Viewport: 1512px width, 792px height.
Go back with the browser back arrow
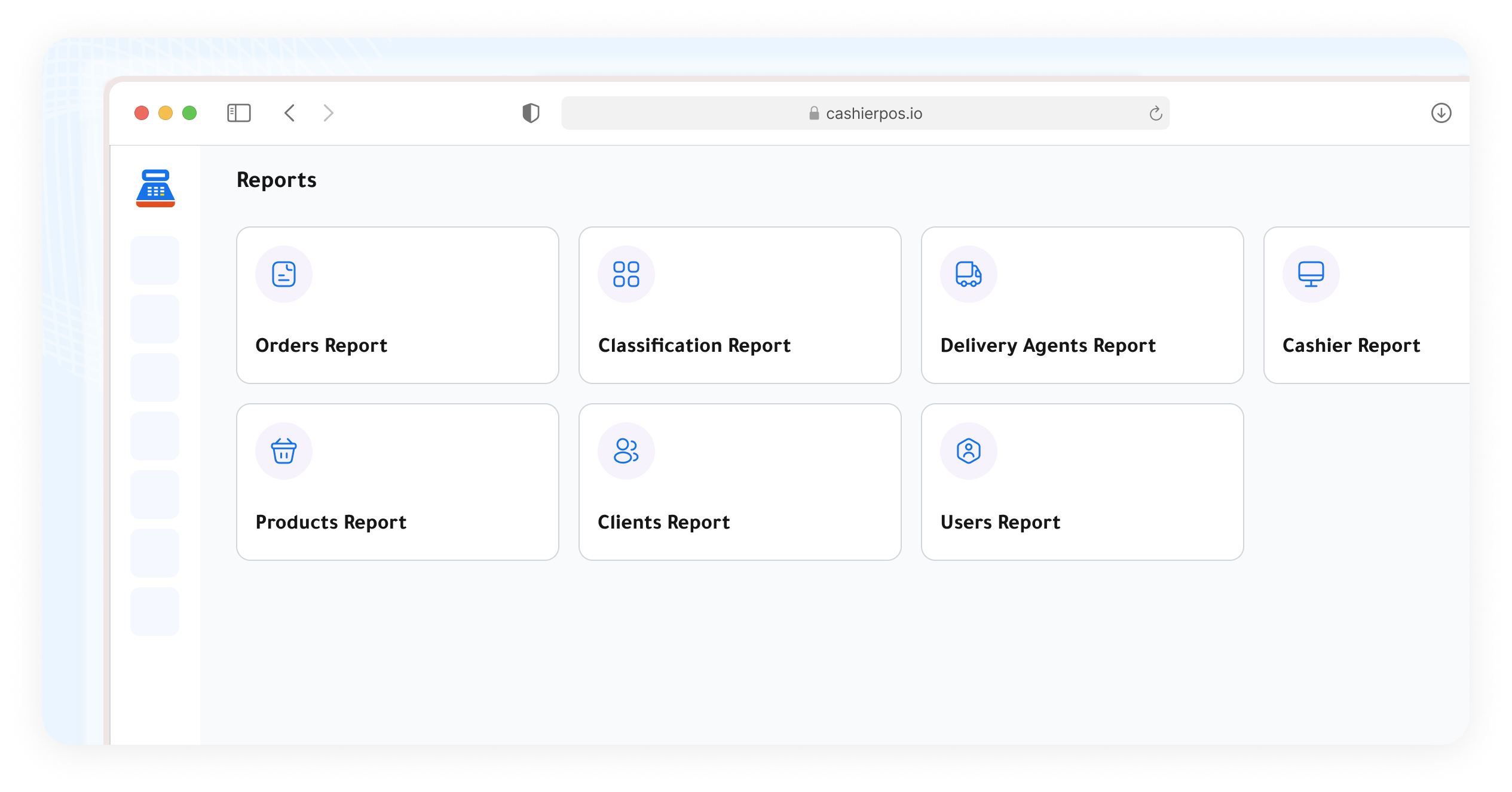(290, 113)
